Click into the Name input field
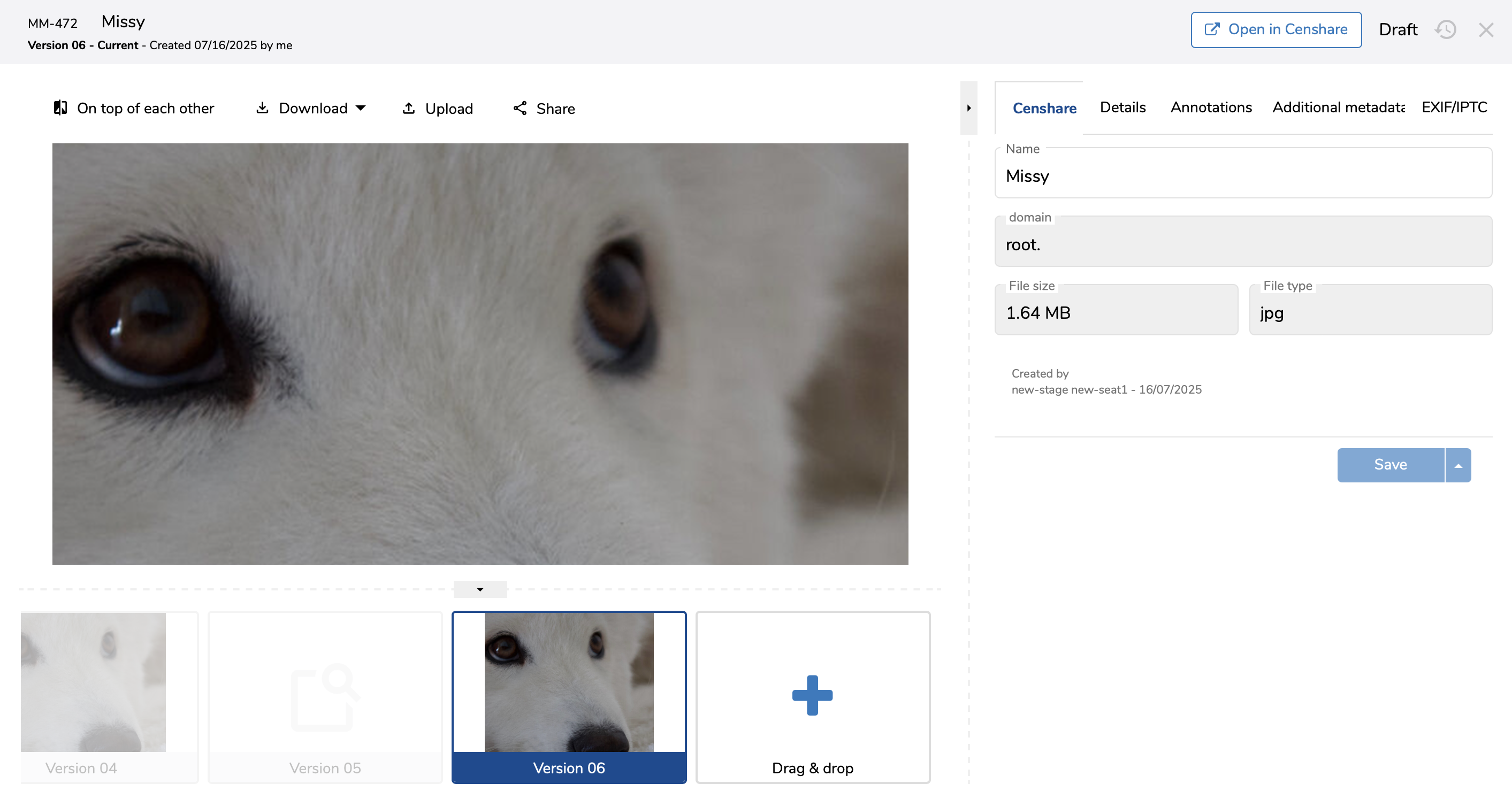 (x=1242, y=176)
